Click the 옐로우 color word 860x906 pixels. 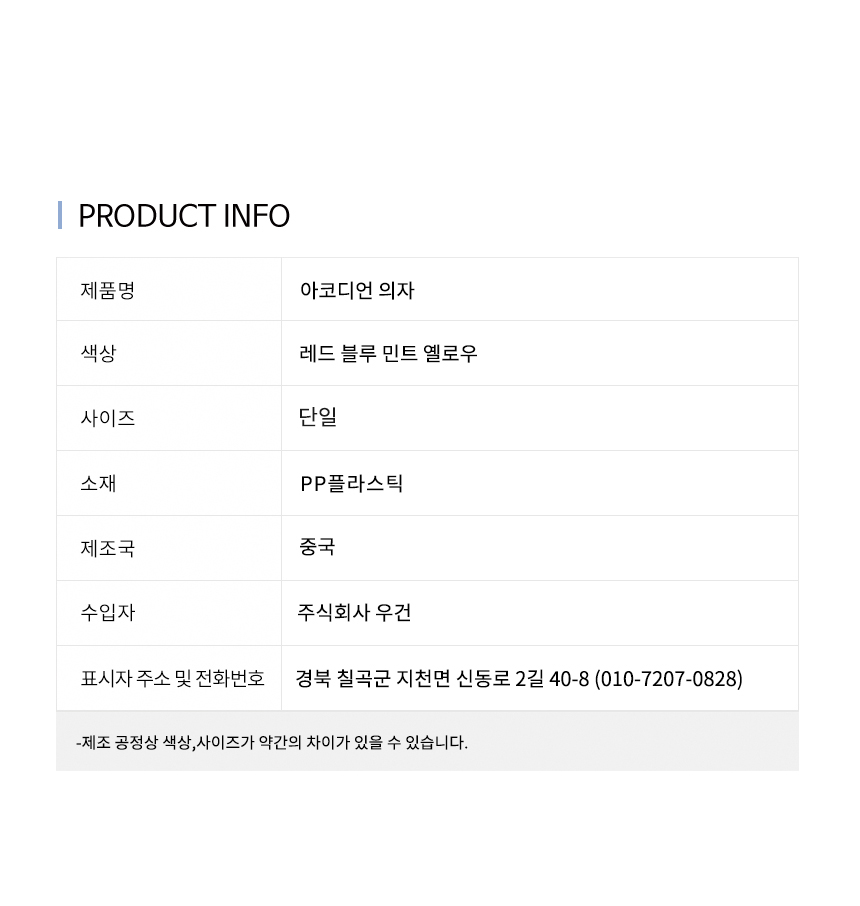tap(451, 353)
